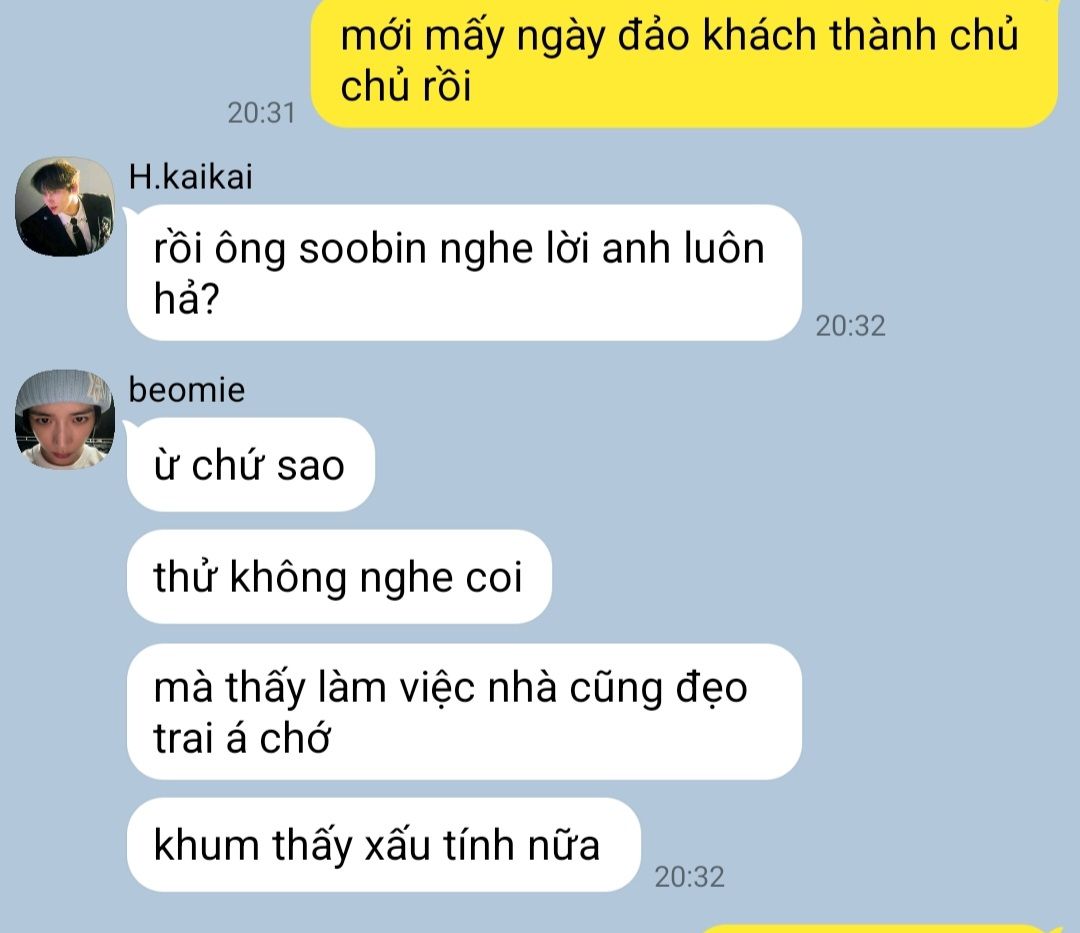
Task: Click the 20:32 timestamp beside beomie's last message
Action: pyautogui.click(x=689, y=877)
